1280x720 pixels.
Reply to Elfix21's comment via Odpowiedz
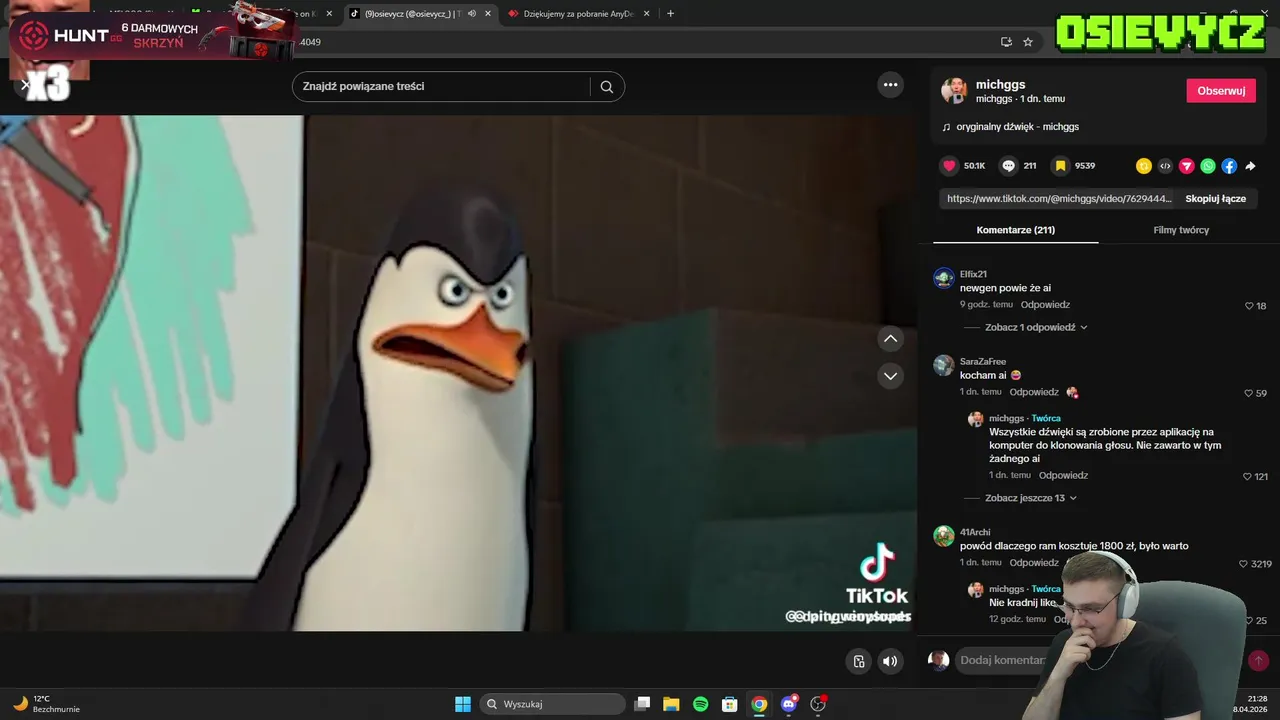pos(1045,305)
